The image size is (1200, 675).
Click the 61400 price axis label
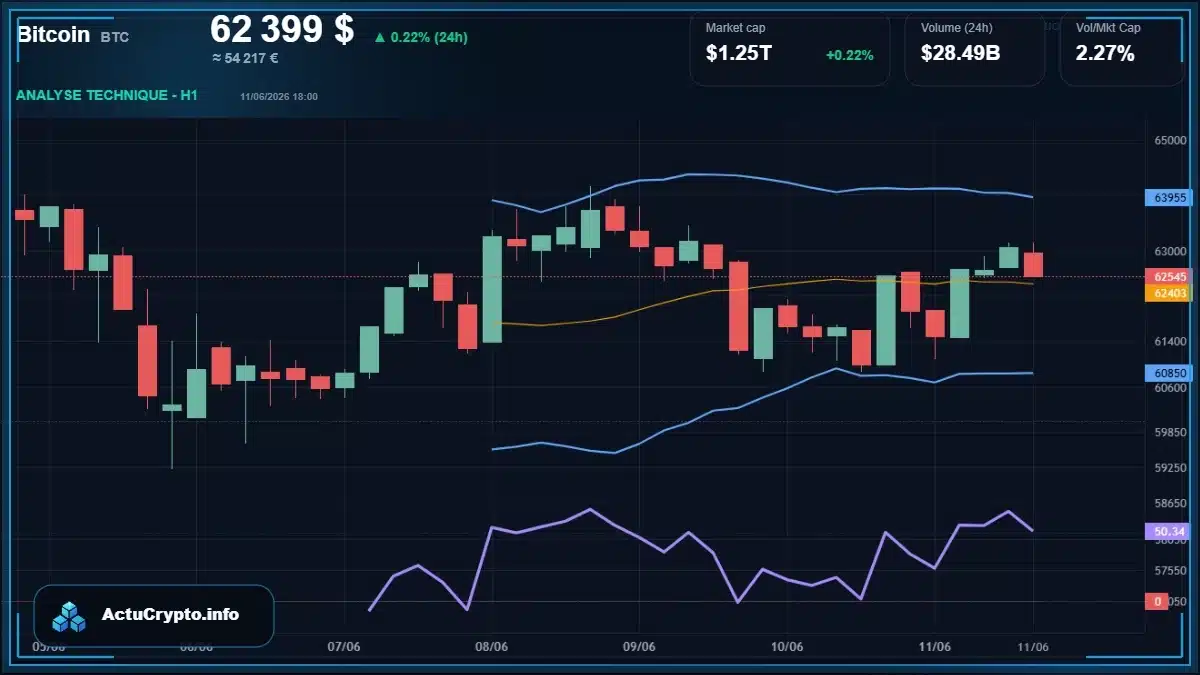[1170, 342]
